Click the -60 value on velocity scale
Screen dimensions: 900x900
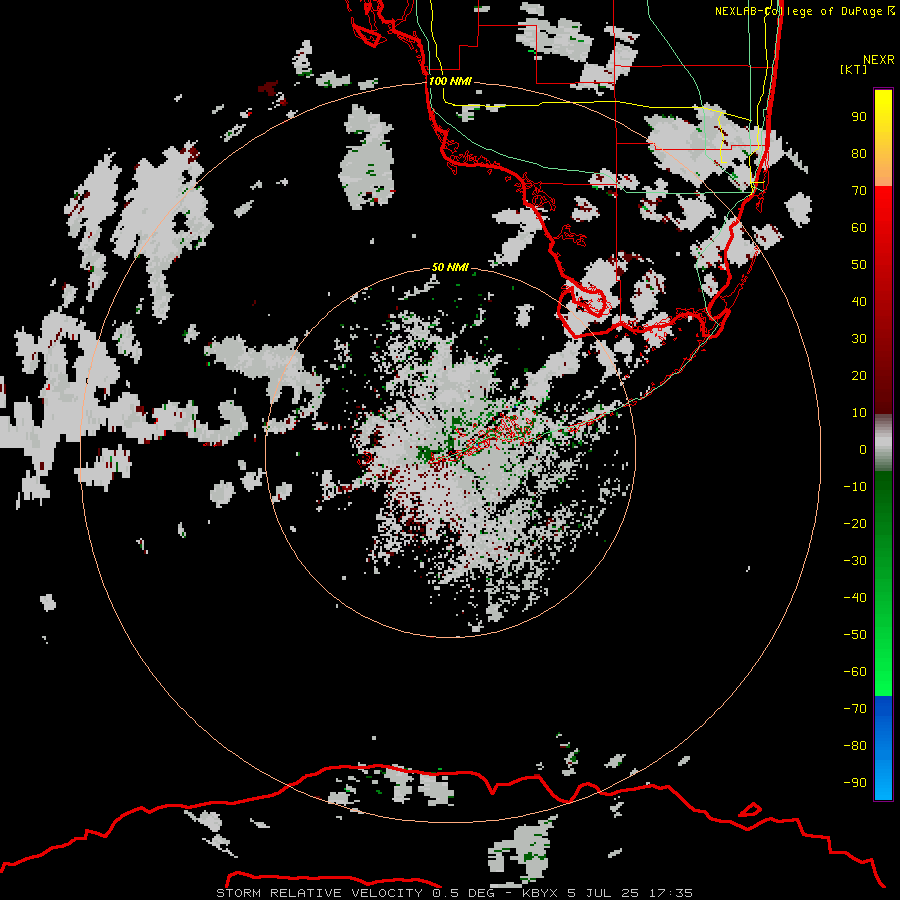coord(855,672)
